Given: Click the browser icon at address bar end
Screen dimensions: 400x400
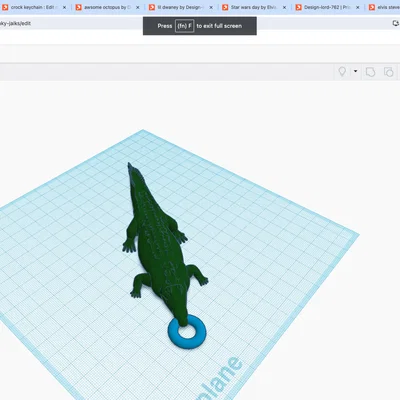Looking at the screenshot, I should coord(396,23).
